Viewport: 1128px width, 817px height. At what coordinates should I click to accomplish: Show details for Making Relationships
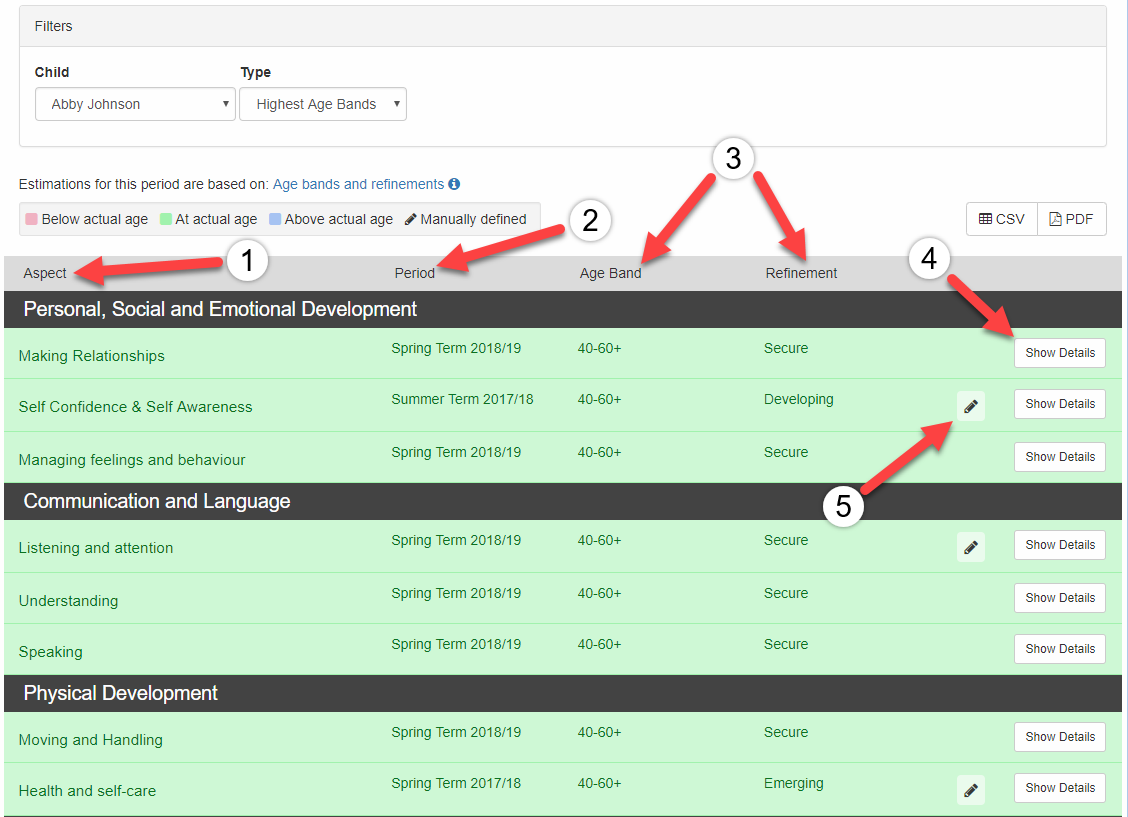point(1059,353)
